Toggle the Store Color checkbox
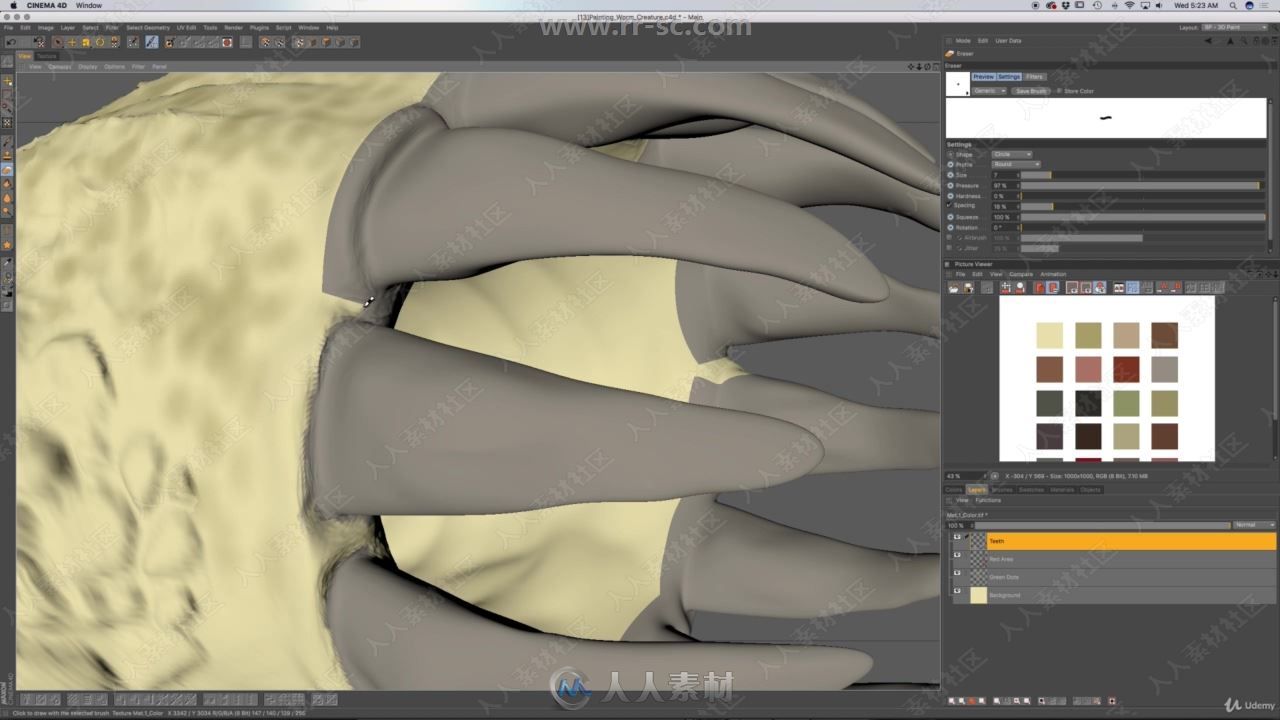This screenshot has width=1280, height=720. coord(1058,91)
